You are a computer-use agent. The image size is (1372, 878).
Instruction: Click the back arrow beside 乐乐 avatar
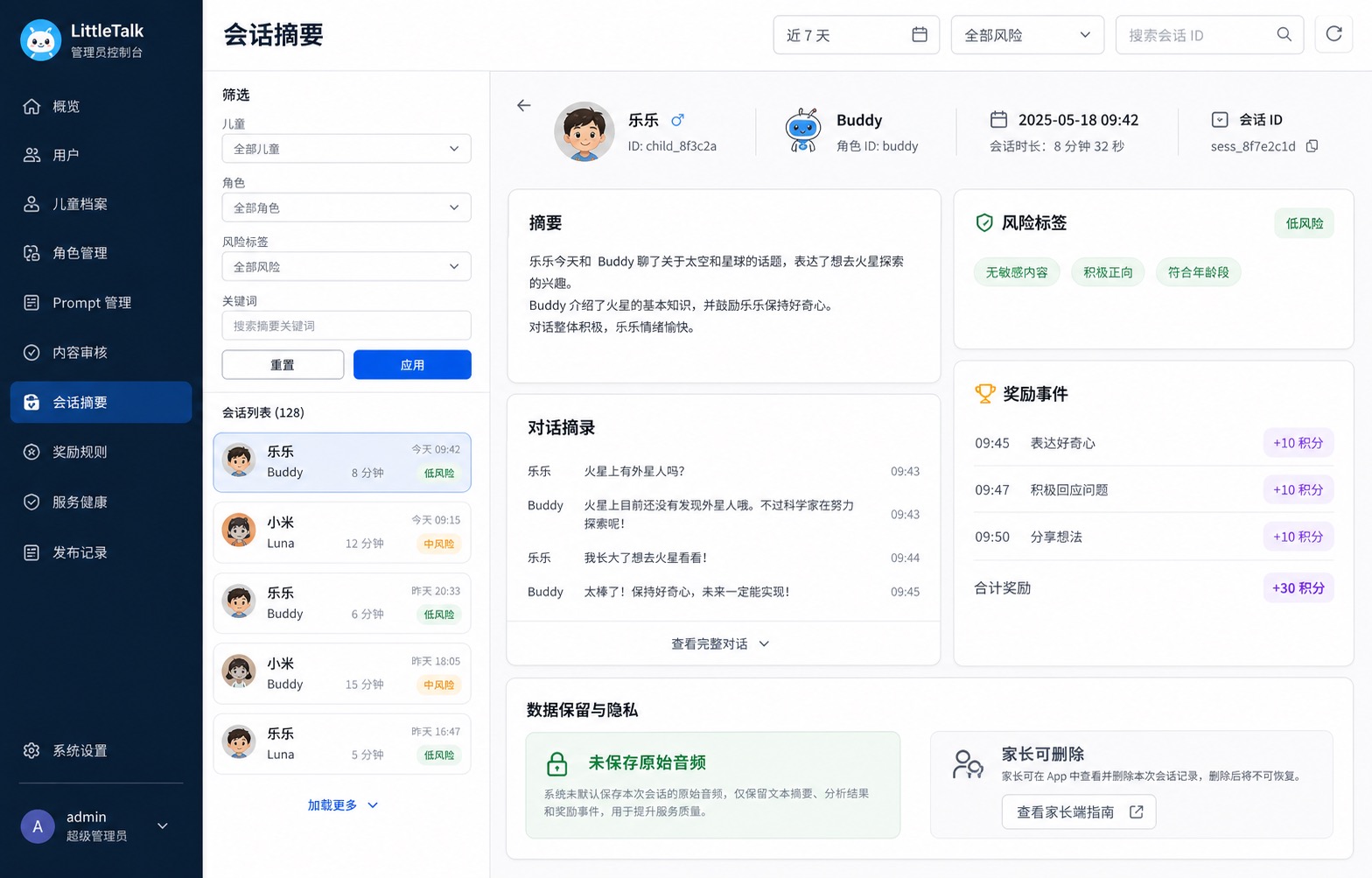[523, 105]
